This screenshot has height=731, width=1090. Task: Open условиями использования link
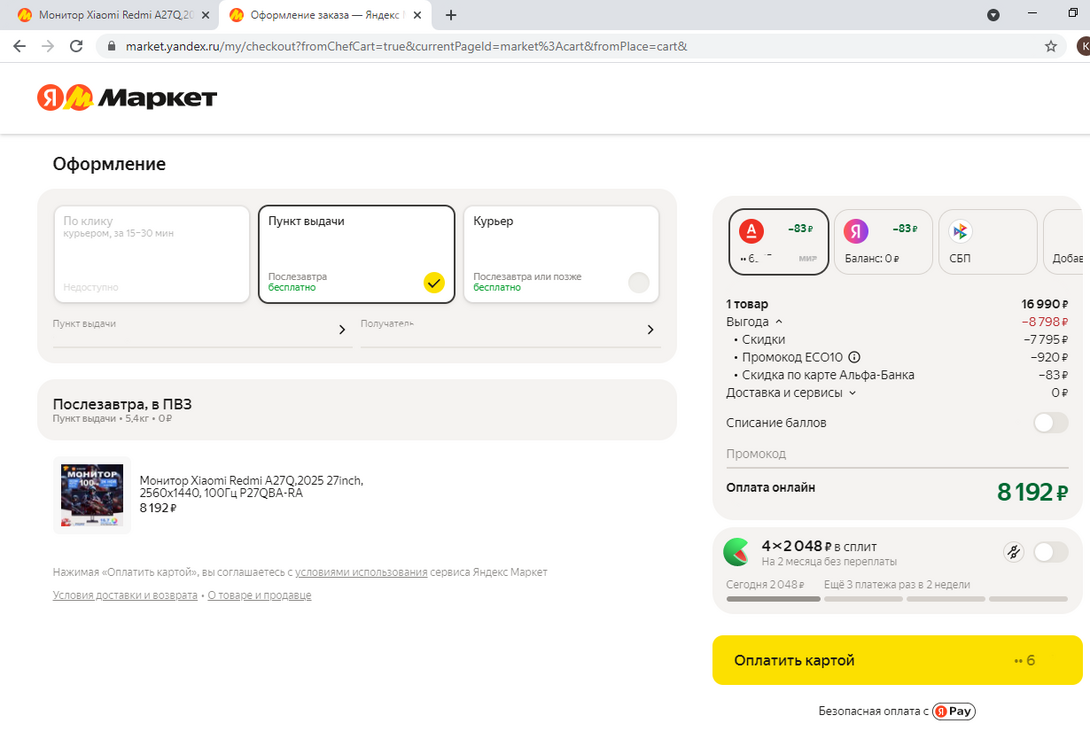coord(361,572)
